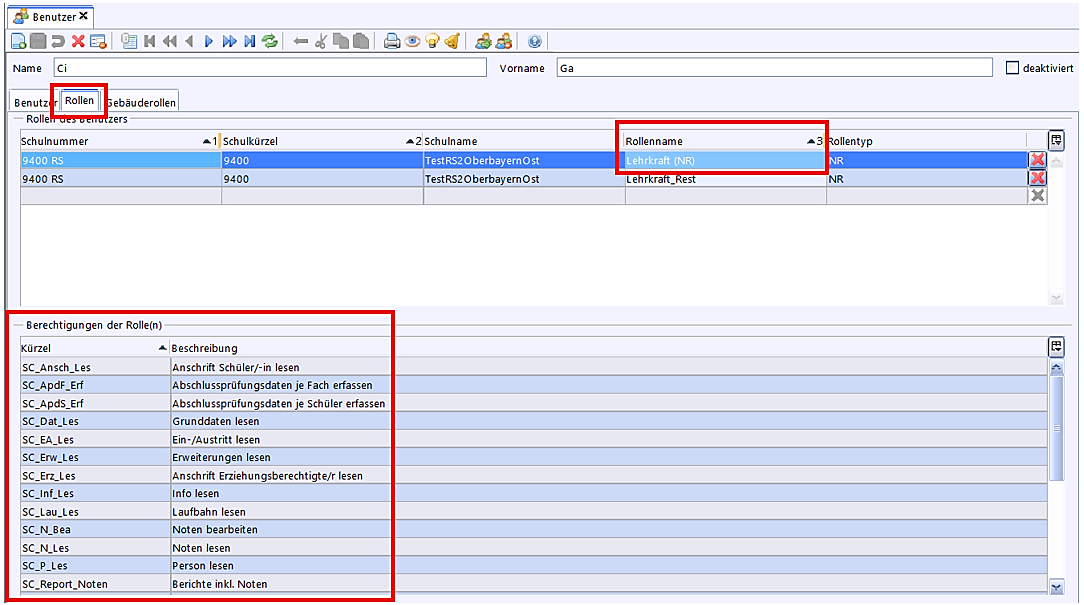Switch to the Gebäuderollen tab

(141, 102)
